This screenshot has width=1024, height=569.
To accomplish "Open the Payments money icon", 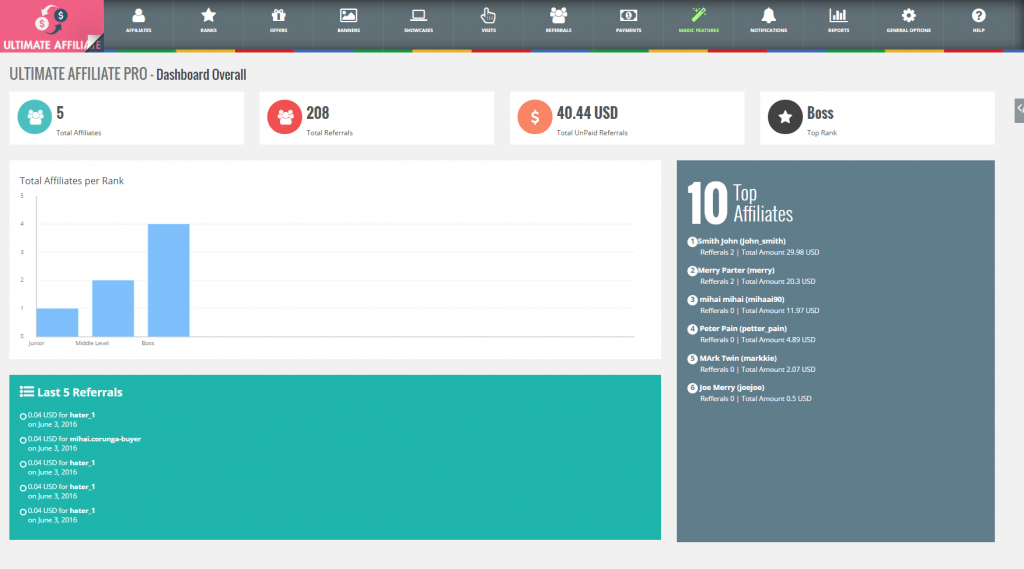I will 628,16.
